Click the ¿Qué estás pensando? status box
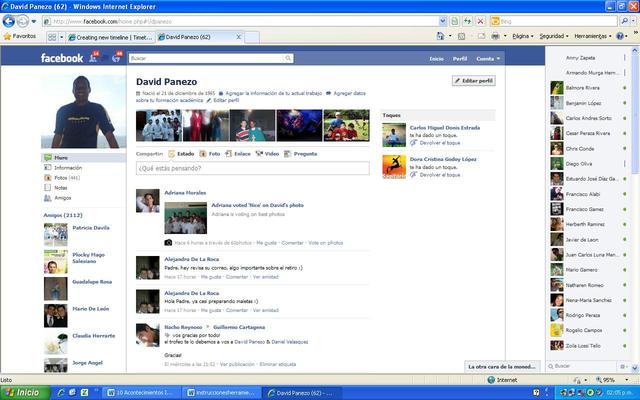The width and height of the screenshot is (640, 400). (x=253, y=168)
